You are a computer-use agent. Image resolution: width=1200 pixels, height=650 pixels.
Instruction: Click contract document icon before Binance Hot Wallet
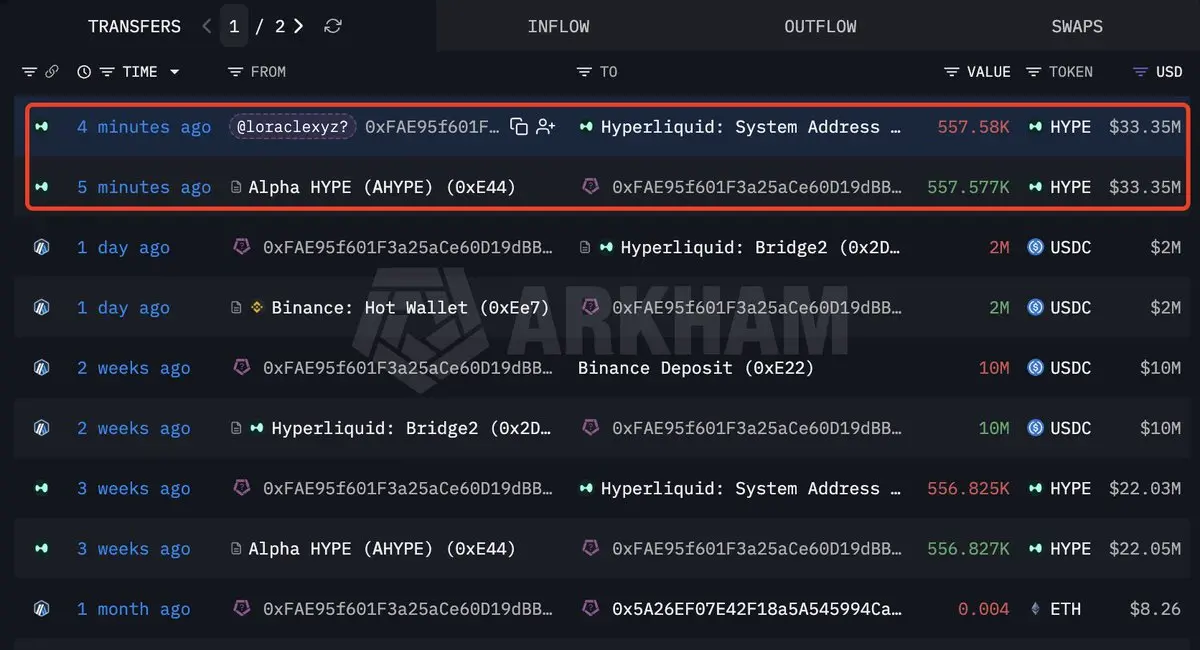(x=236, y=307)
